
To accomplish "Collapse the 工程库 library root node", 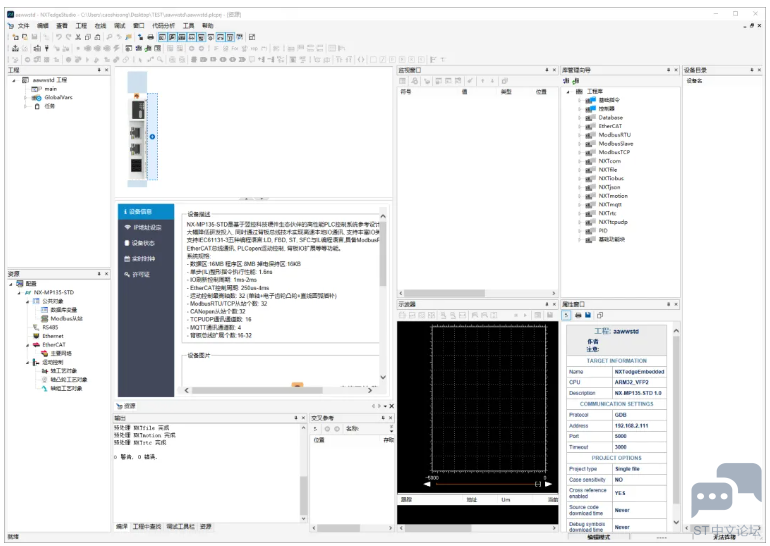I will point(568,92).
